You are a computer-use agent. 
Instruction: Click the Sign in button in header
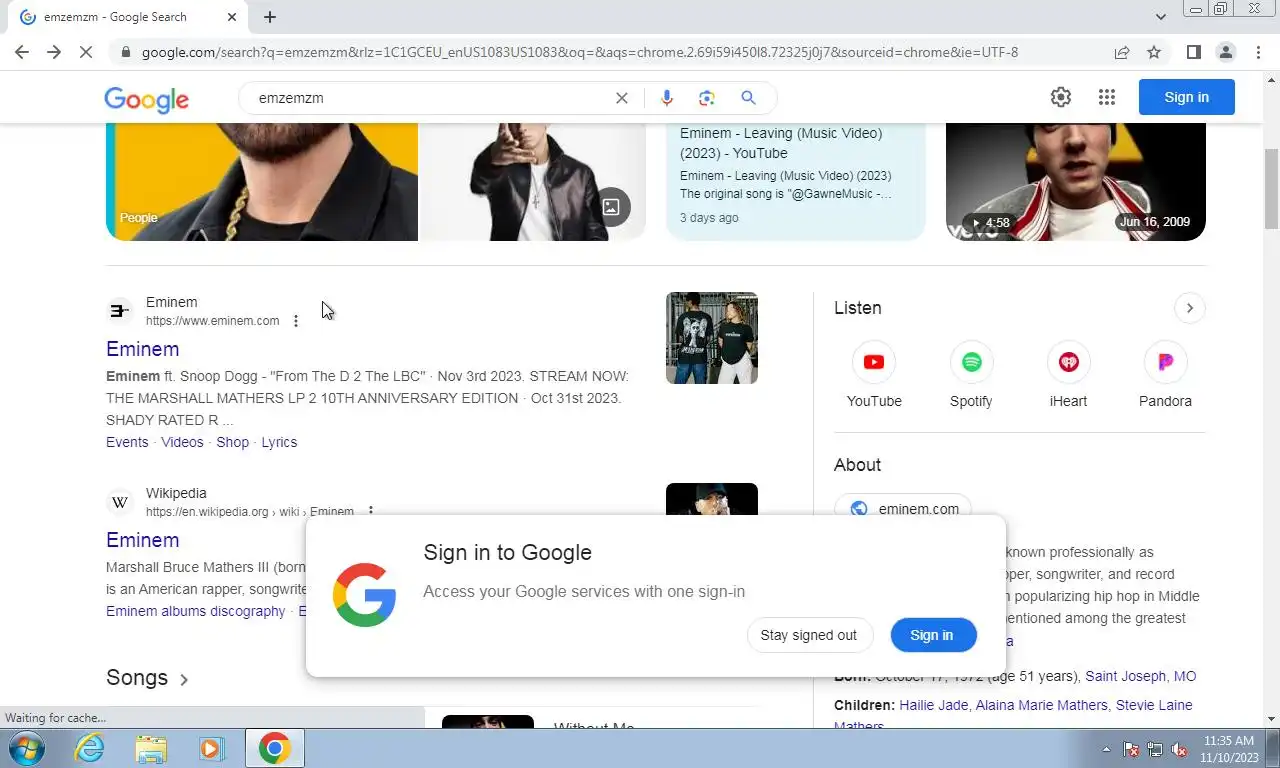pos(1187,97)
